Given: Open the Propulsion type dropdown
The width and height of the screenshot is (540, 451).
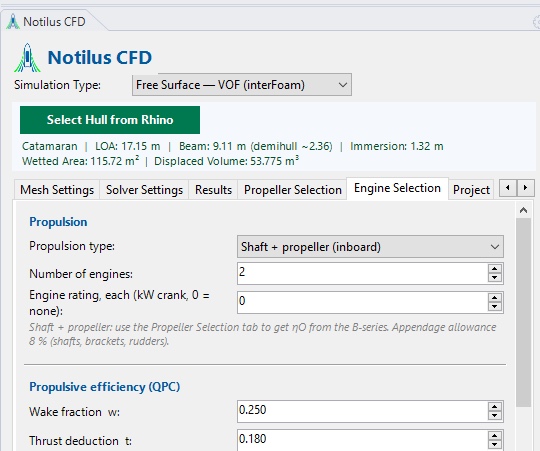Looking at the screenshot, I should [370, 247].
